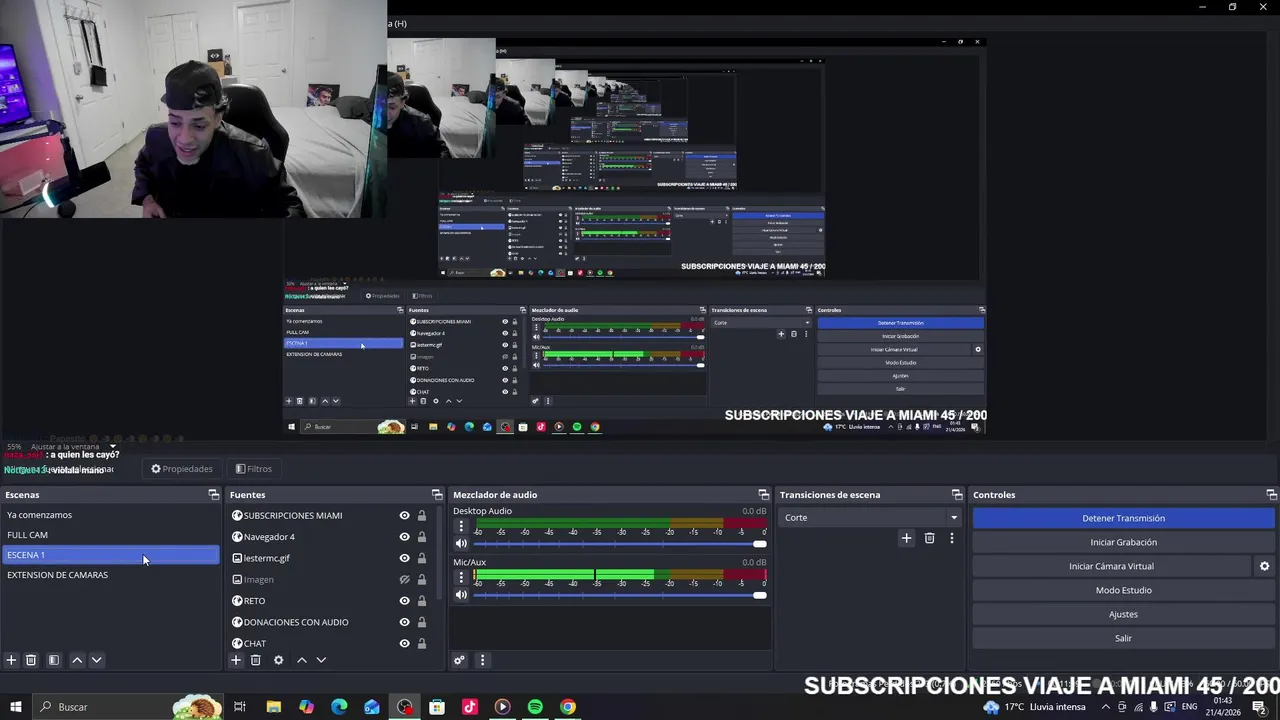Click Salir to exit OBS

click(1123, 638)
